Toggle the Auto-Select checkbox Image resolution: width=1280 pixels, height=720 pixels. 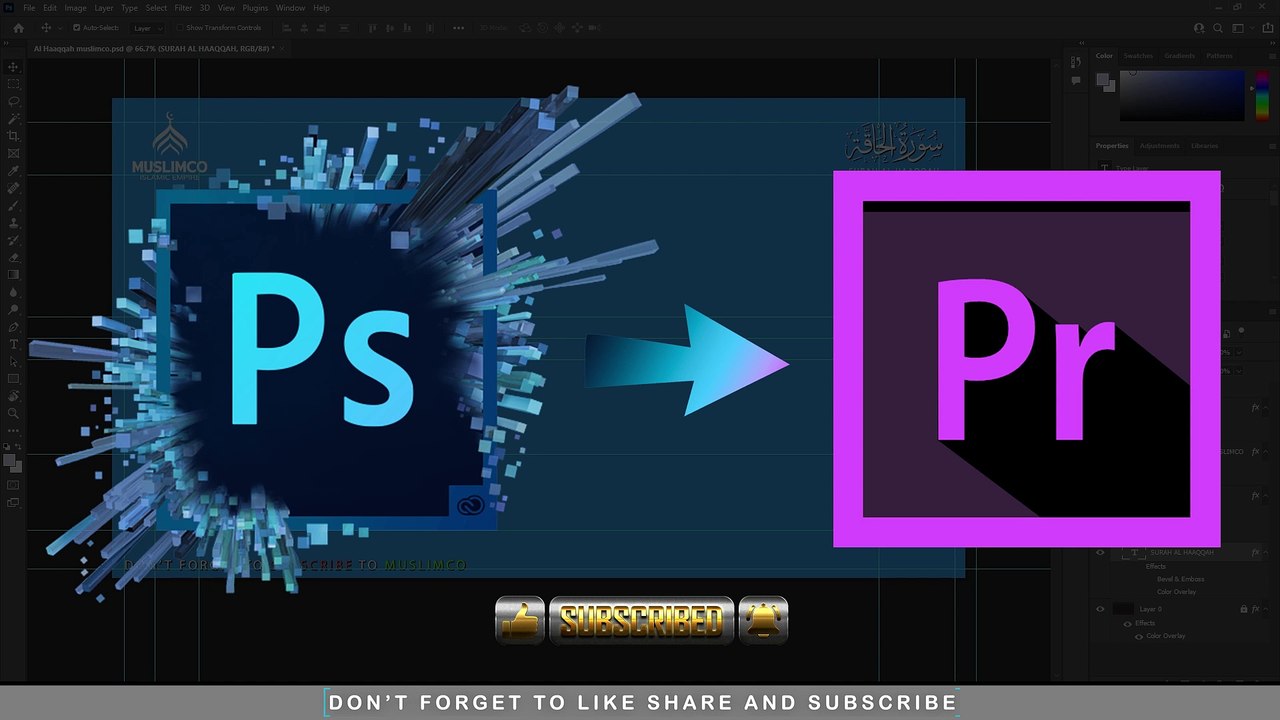coord(76,28)
